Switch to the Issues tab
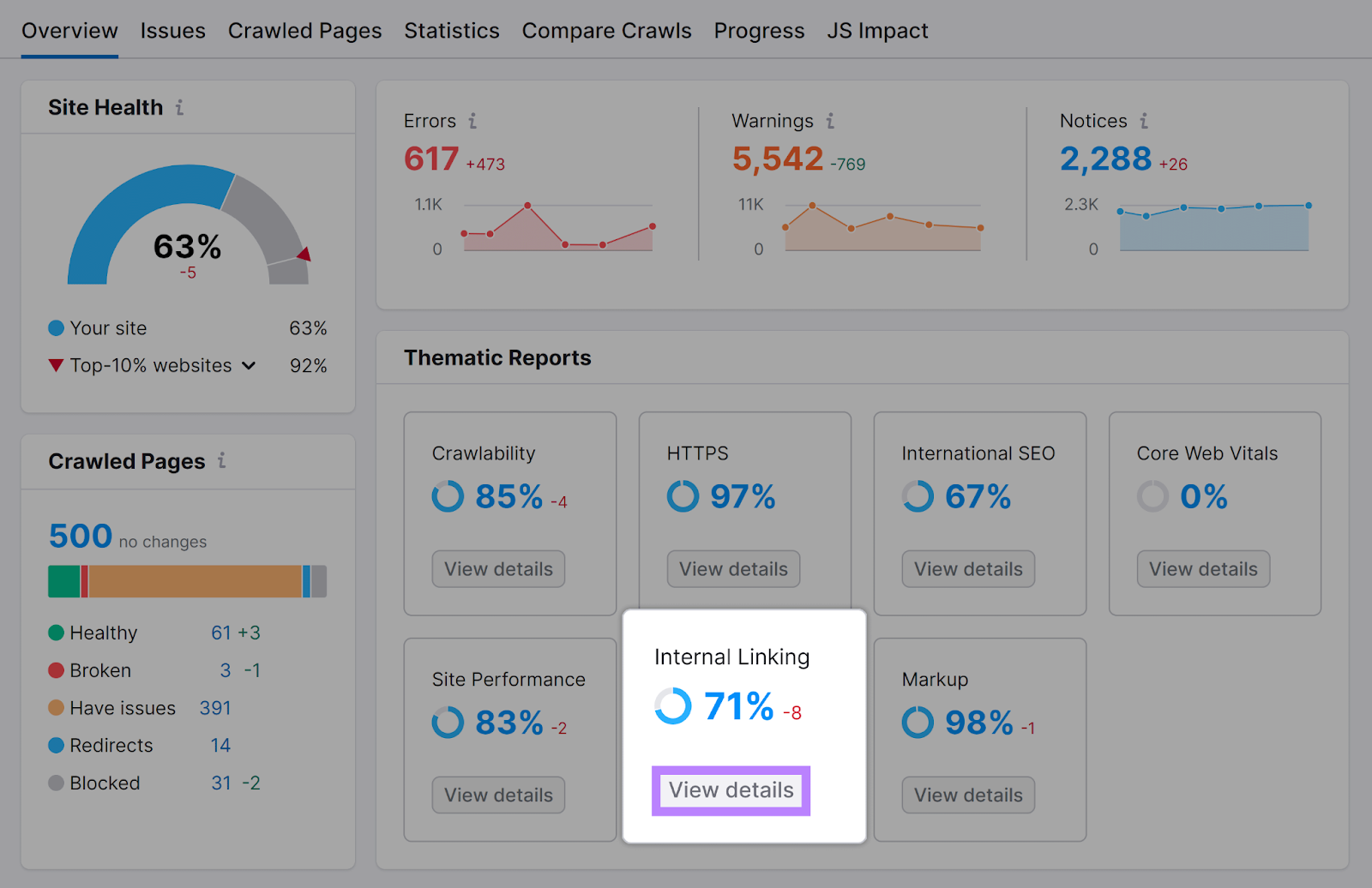This screenshot has width=1372, height=888. click(172, 30)
